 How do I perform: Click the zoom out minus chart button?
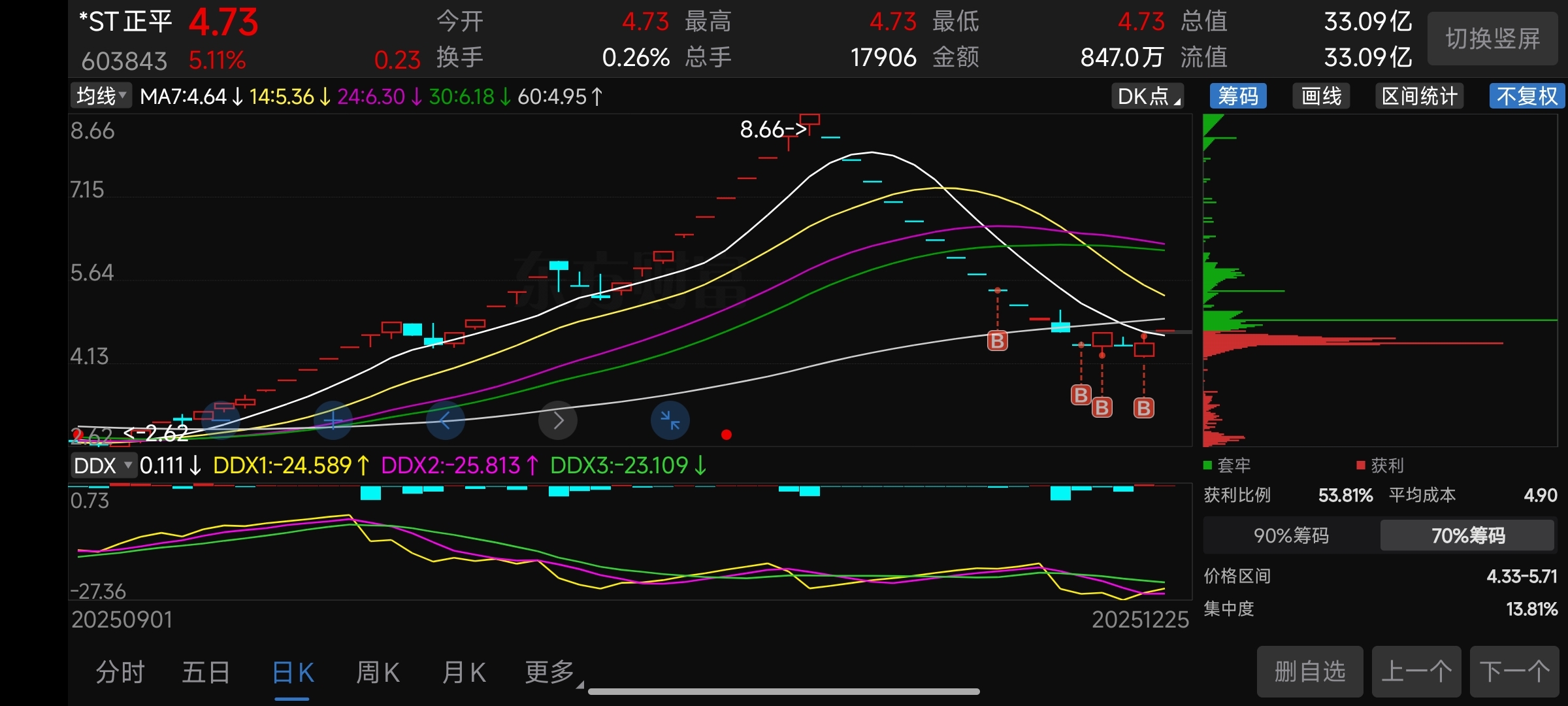221,420
